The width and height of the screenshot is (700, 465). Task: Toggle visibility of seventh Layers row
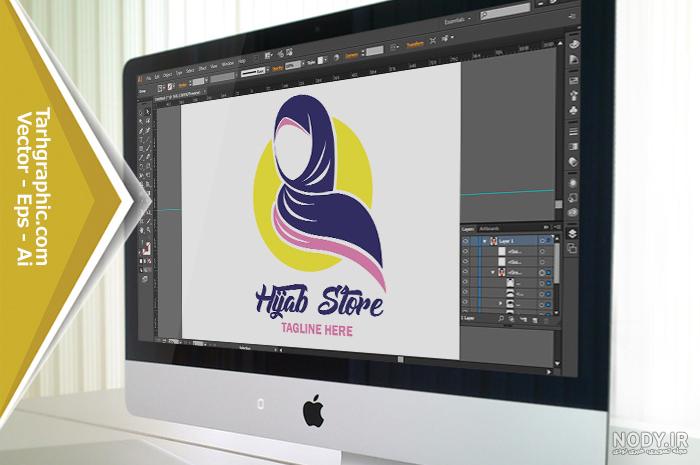pos(465,304)
